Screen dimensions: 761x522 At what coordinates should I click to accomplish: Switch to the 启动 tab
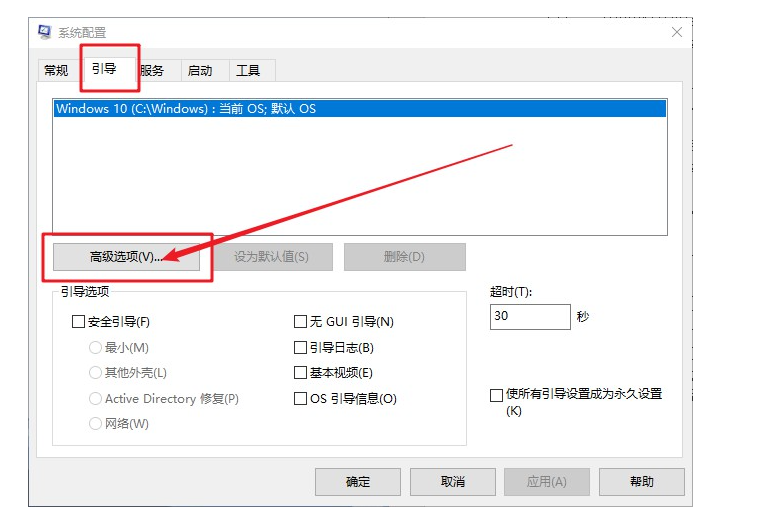[x=200, y=71]
